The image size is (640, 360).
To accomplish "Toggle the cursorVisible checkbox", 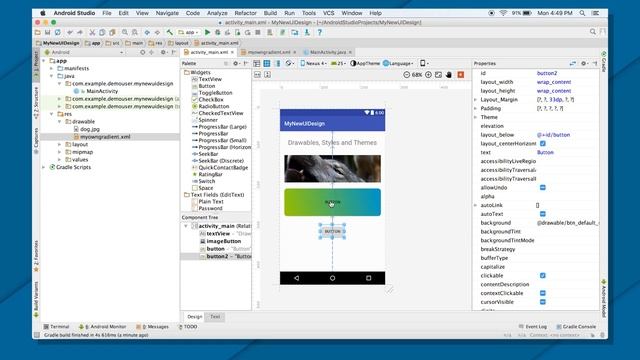I will tap(543, 302).
